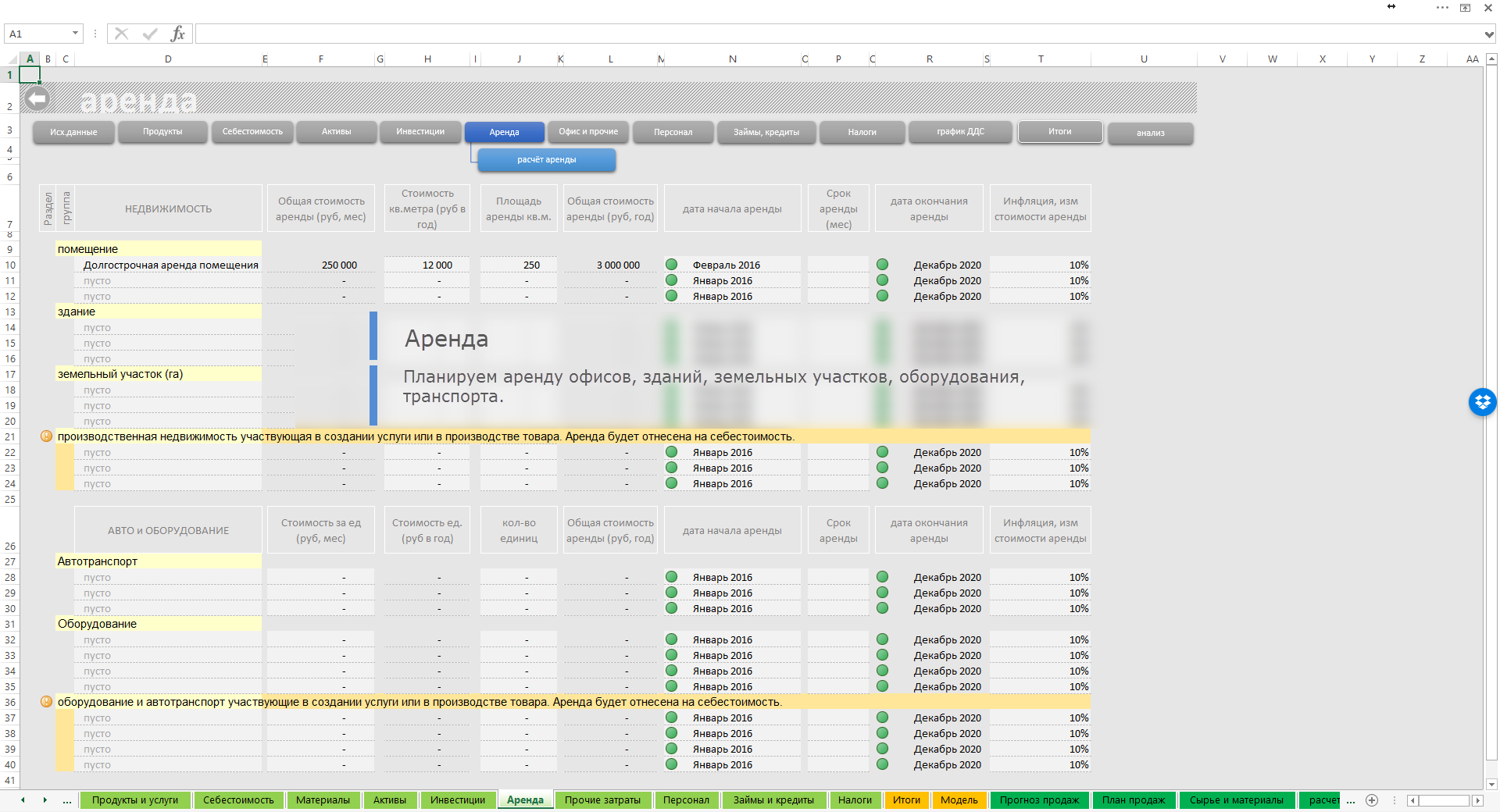The image size is (1500, 812).
Task: Click the cancel X icon in formula bar
Action: click(121, 34)
